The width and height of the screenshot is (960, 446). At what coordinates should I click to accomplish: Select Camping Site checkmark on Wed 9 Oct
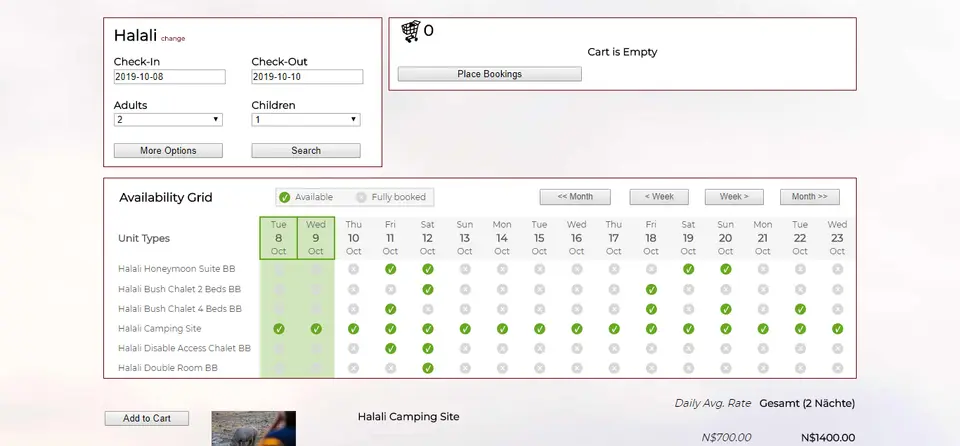[x=316, y=329]
